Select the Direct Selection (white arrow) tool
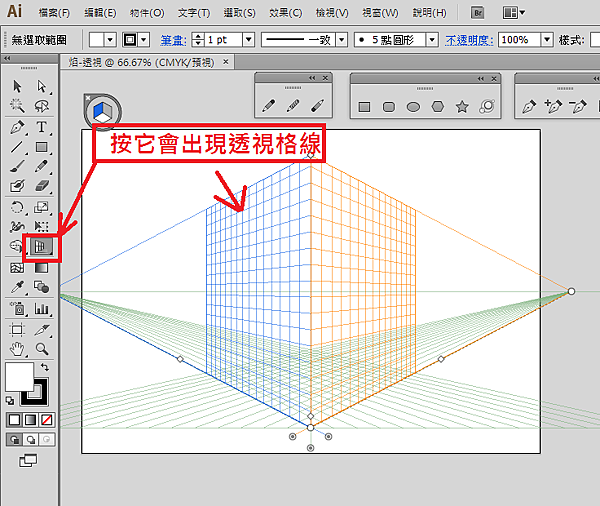600x506 pixels. 41,86
